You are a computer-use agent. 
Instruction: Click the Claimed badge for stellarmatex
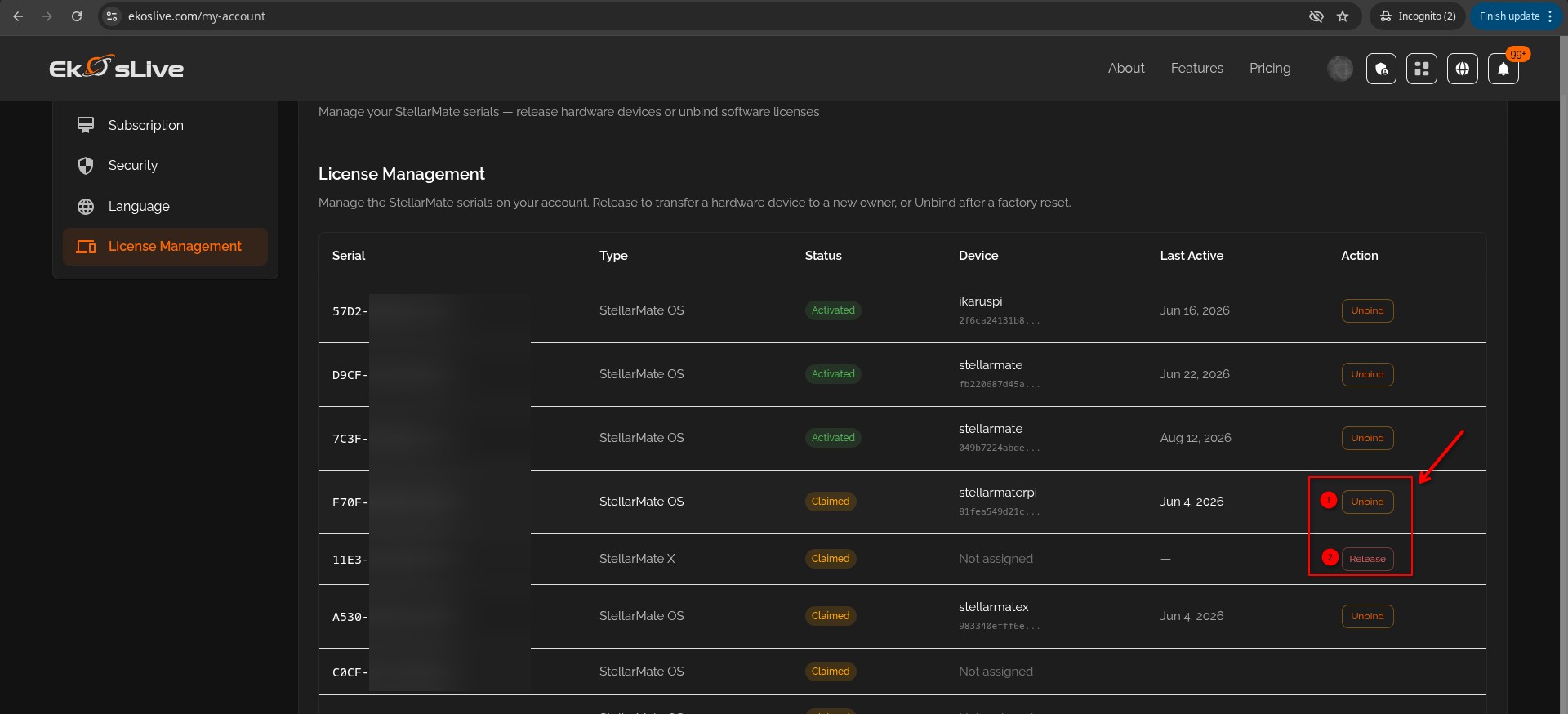(x=831, y=616)
